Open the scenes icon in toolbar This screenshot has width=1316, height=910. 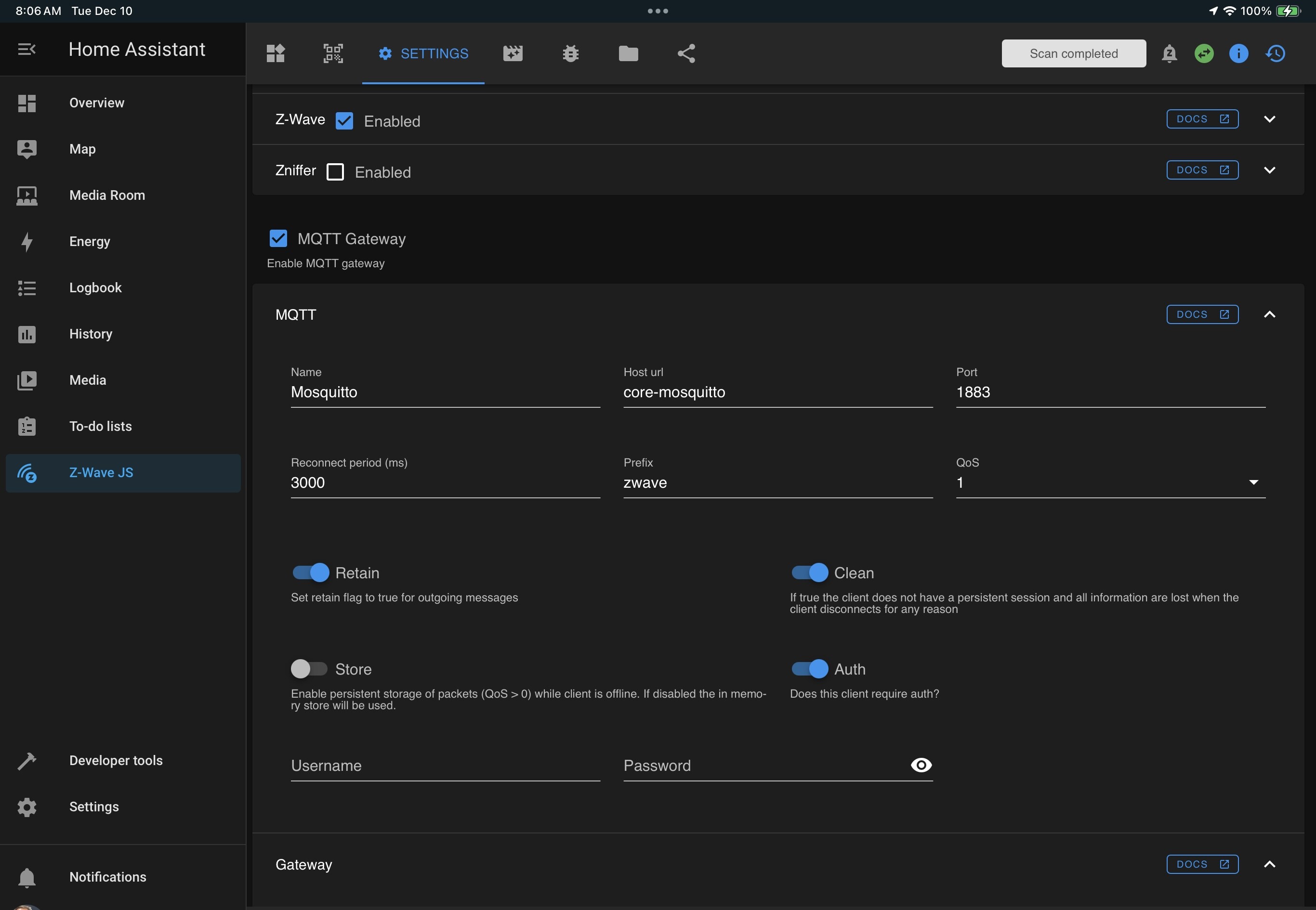(x=512, y=53)
